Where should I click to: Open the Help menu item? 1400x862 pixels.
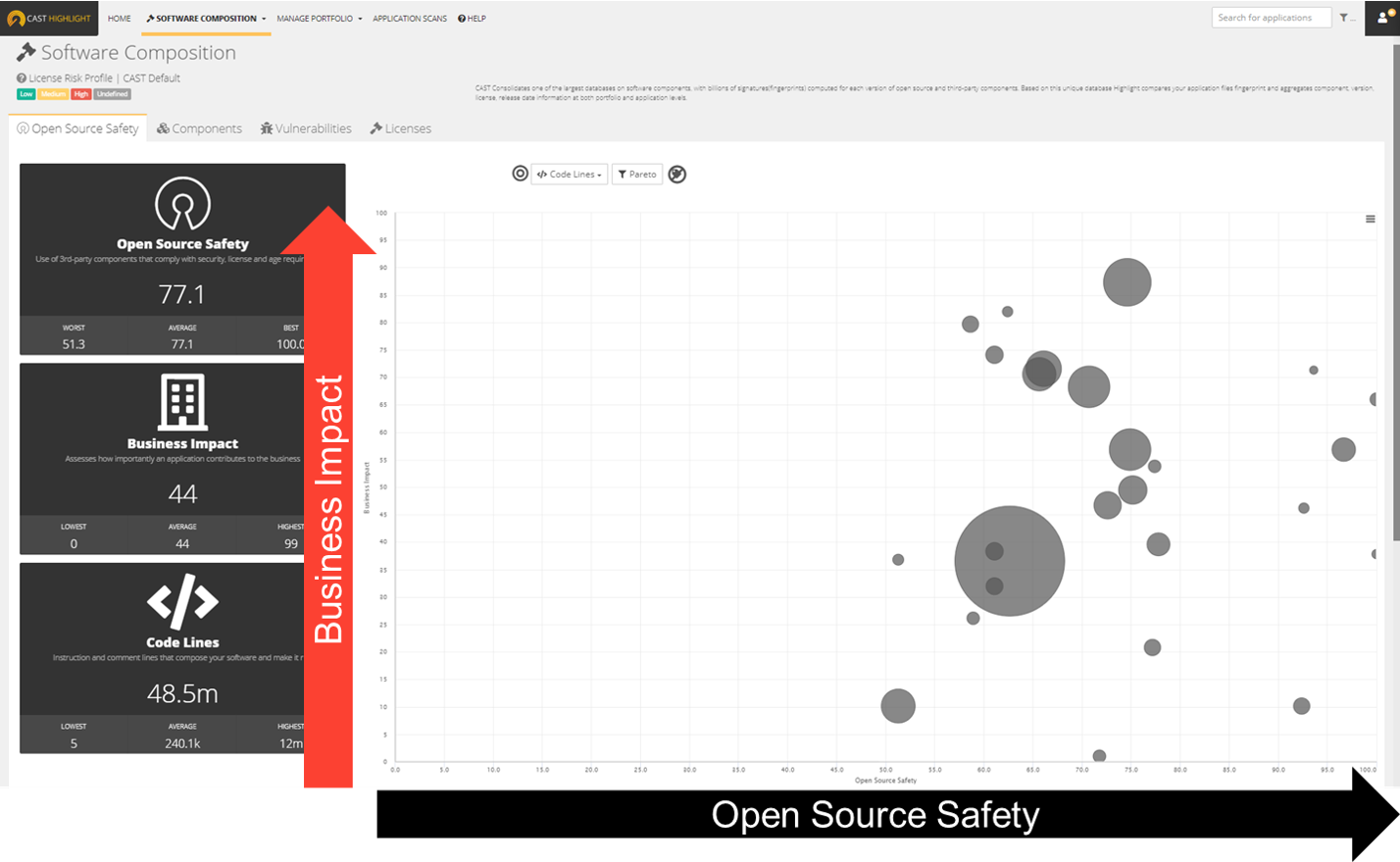tap(473, 19)
